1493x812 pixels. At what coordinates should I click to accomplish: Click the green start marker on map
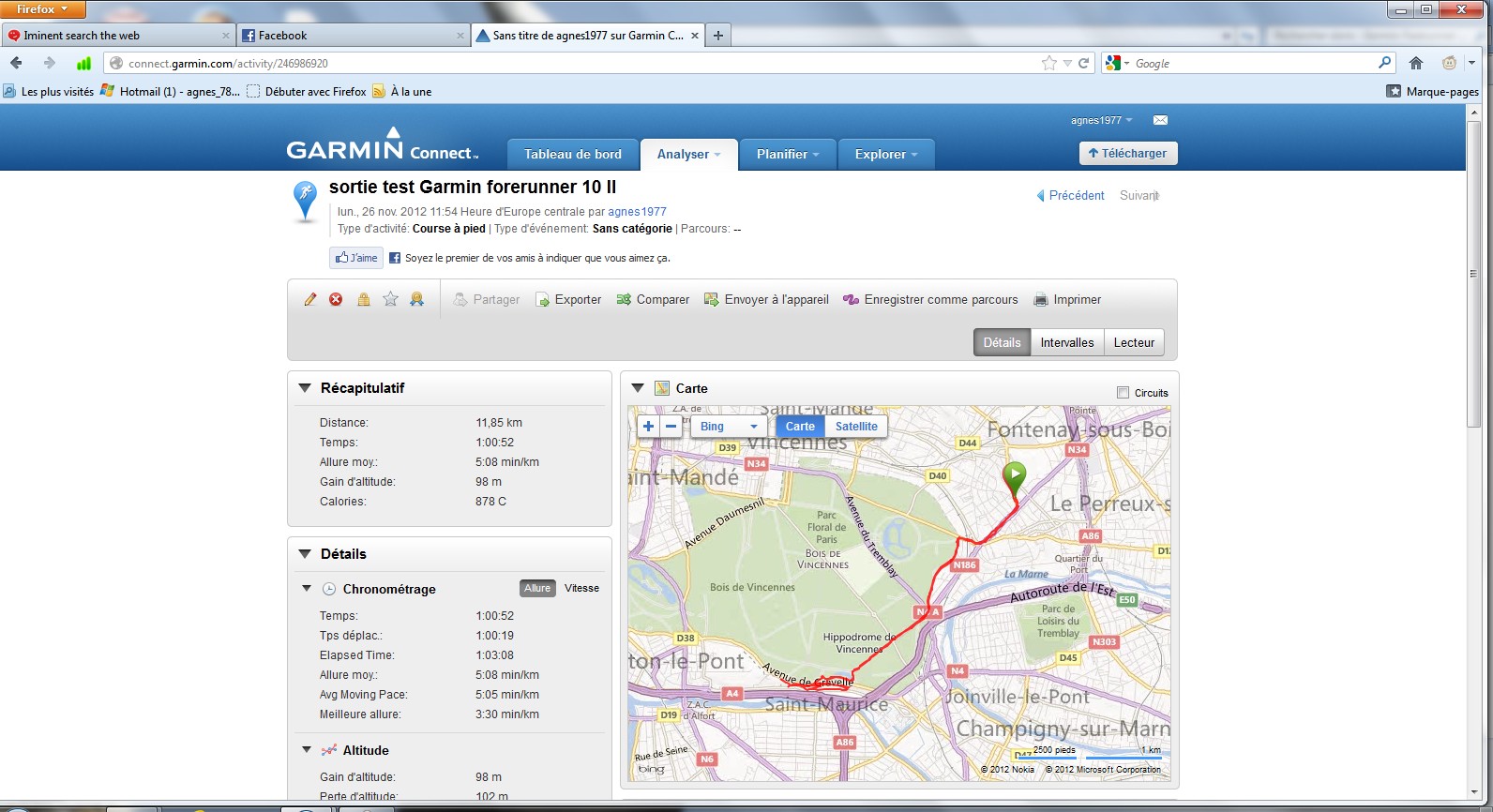click(x=1014, y=478)
